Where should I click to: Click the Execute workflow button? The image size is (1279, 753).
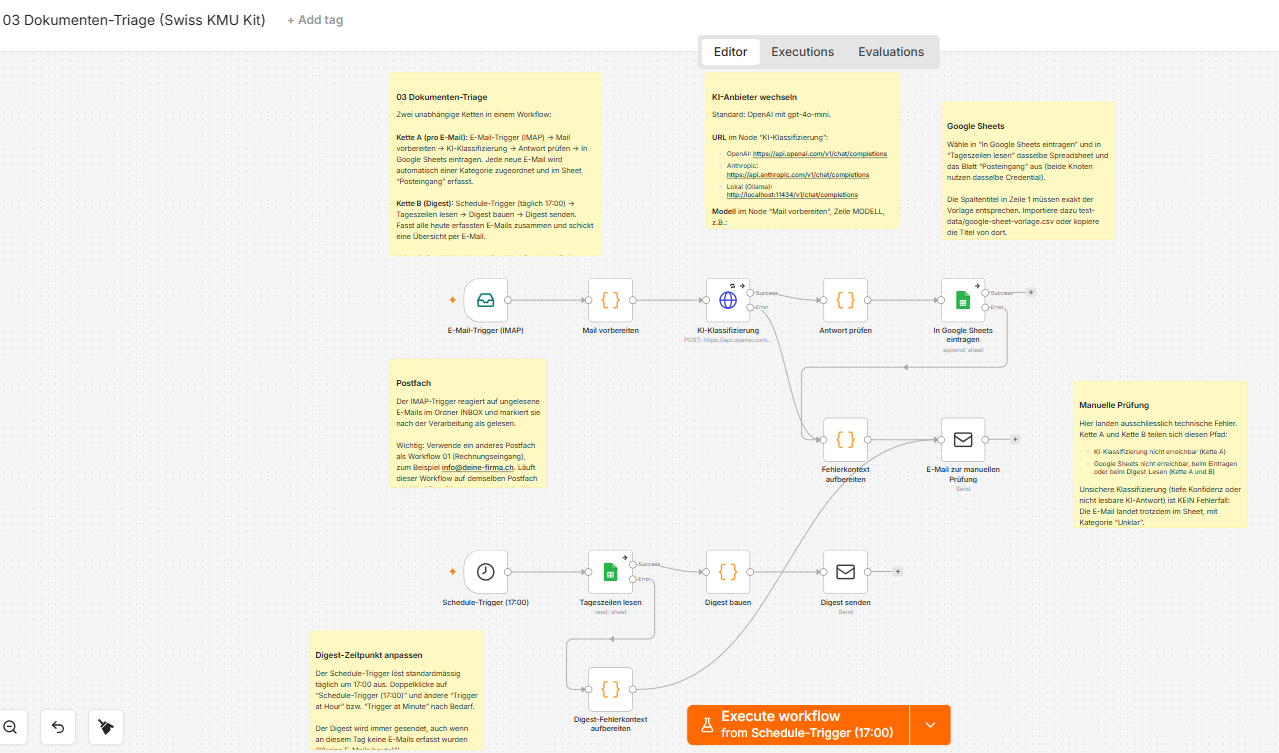[x=798, y=725]
